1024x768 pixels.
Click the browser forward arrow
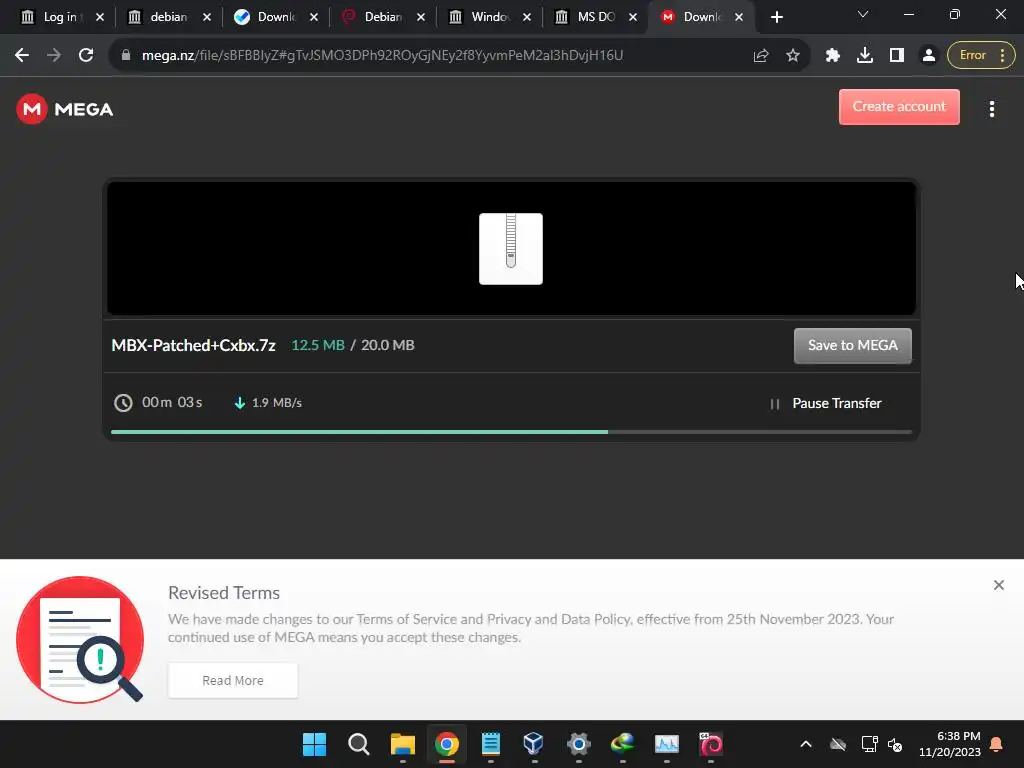pos(54,56)
